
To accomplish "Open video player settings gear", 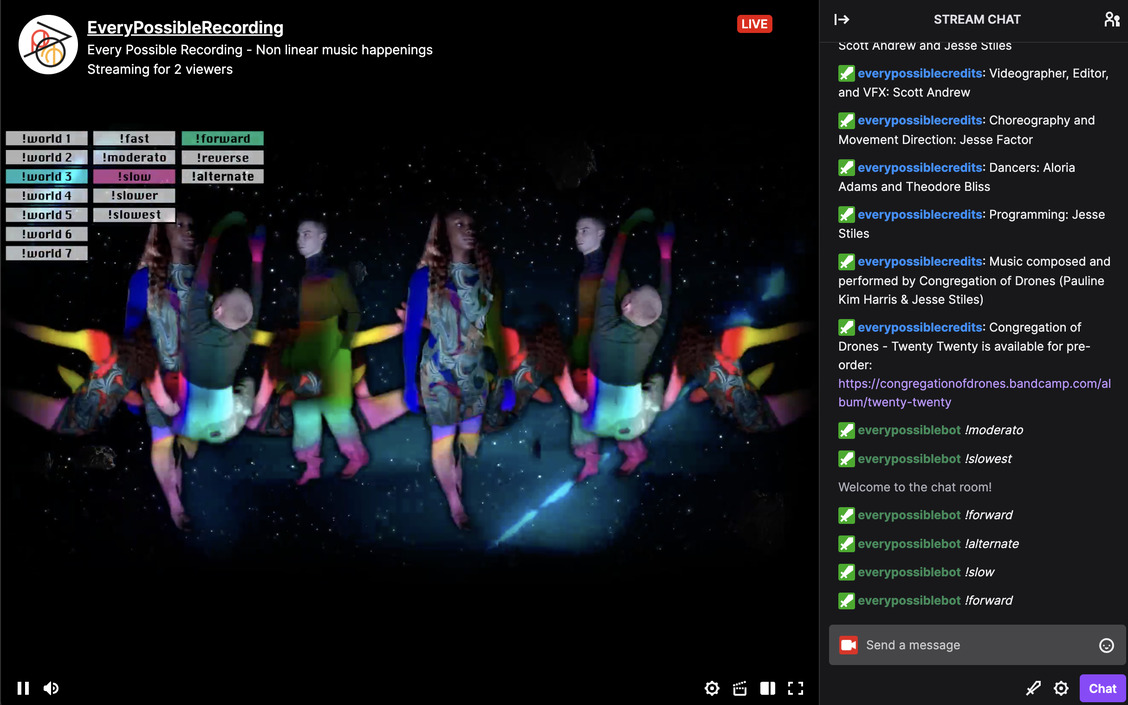I will [x=712, y=688].
